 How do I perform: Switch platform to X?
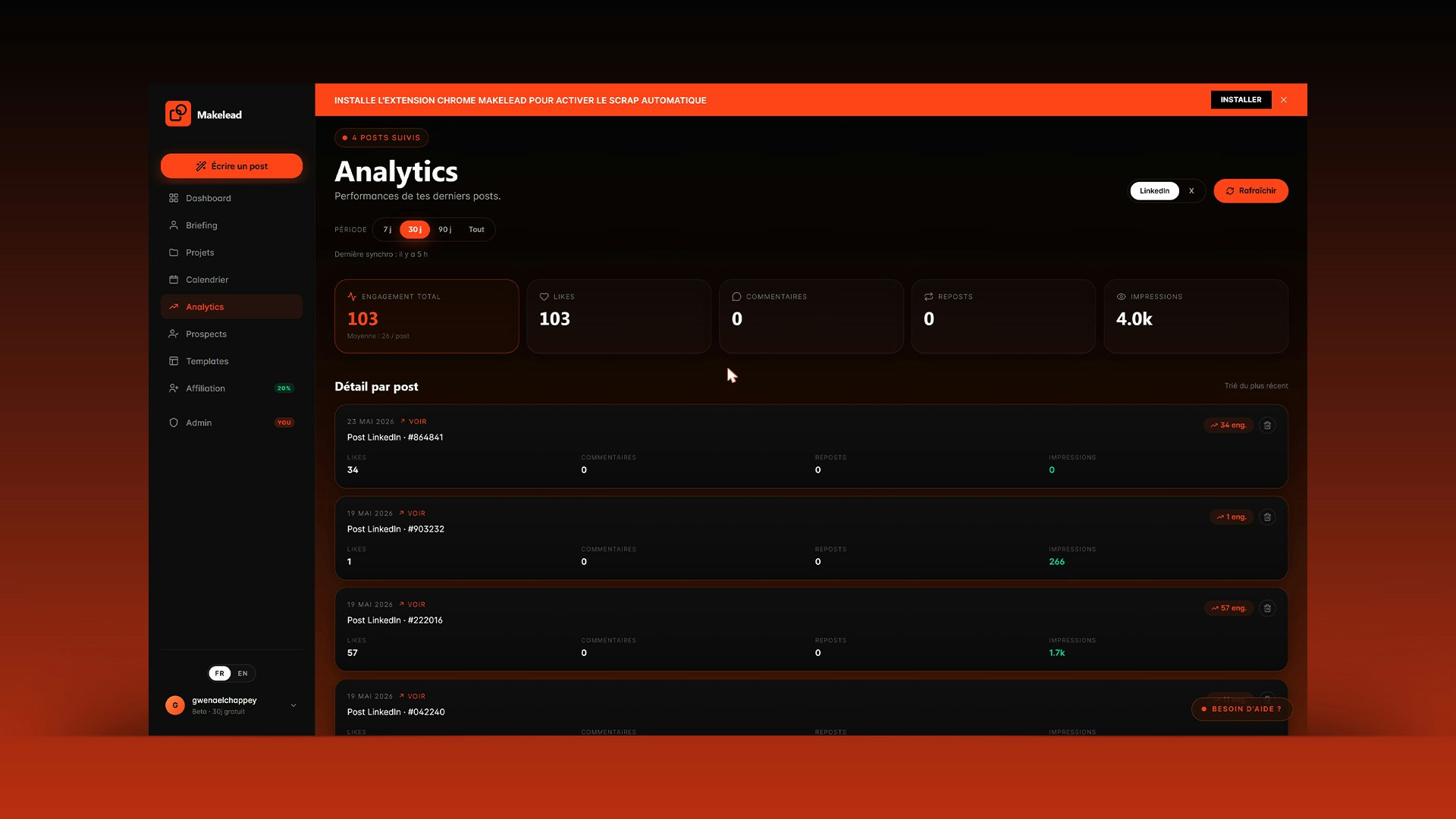(x=1191, y=191)
